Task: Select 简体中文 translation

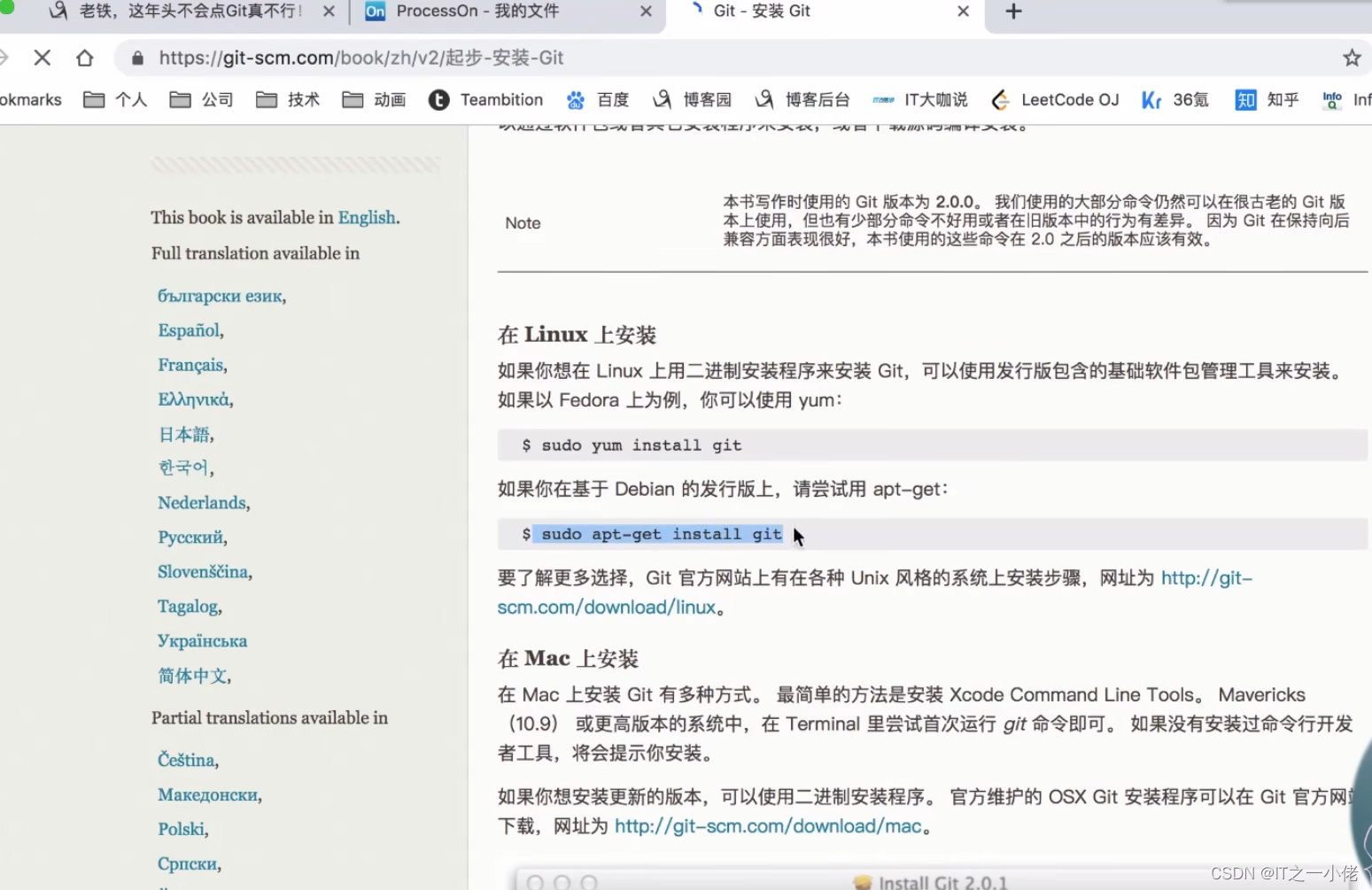Action: click(x=192, y=676)
